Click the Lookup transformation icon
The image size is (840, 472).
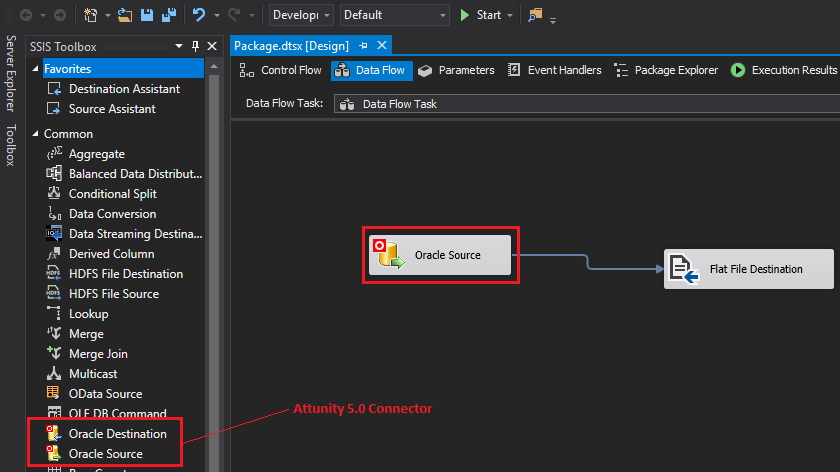54,313
